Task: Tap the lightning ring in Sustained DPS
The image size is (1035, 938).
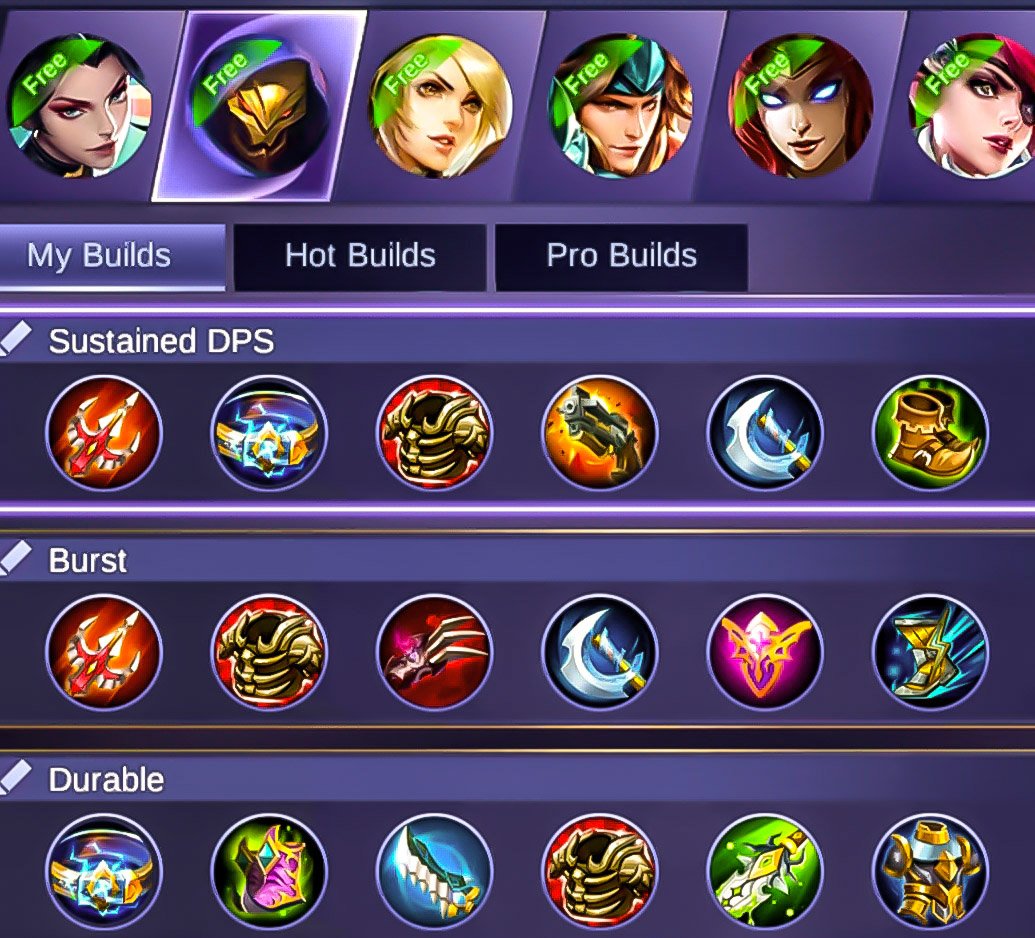Action: (269, 433)
